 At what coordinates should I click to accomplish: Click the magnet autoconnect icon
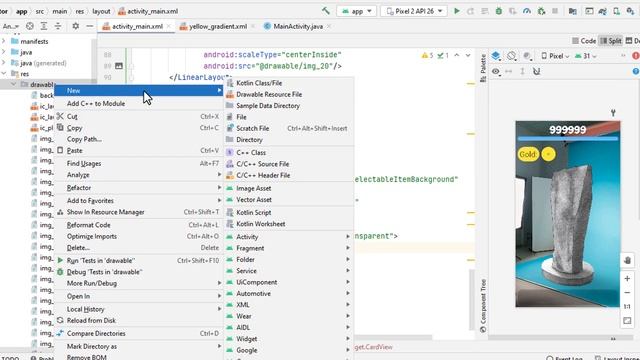[536, 71]
